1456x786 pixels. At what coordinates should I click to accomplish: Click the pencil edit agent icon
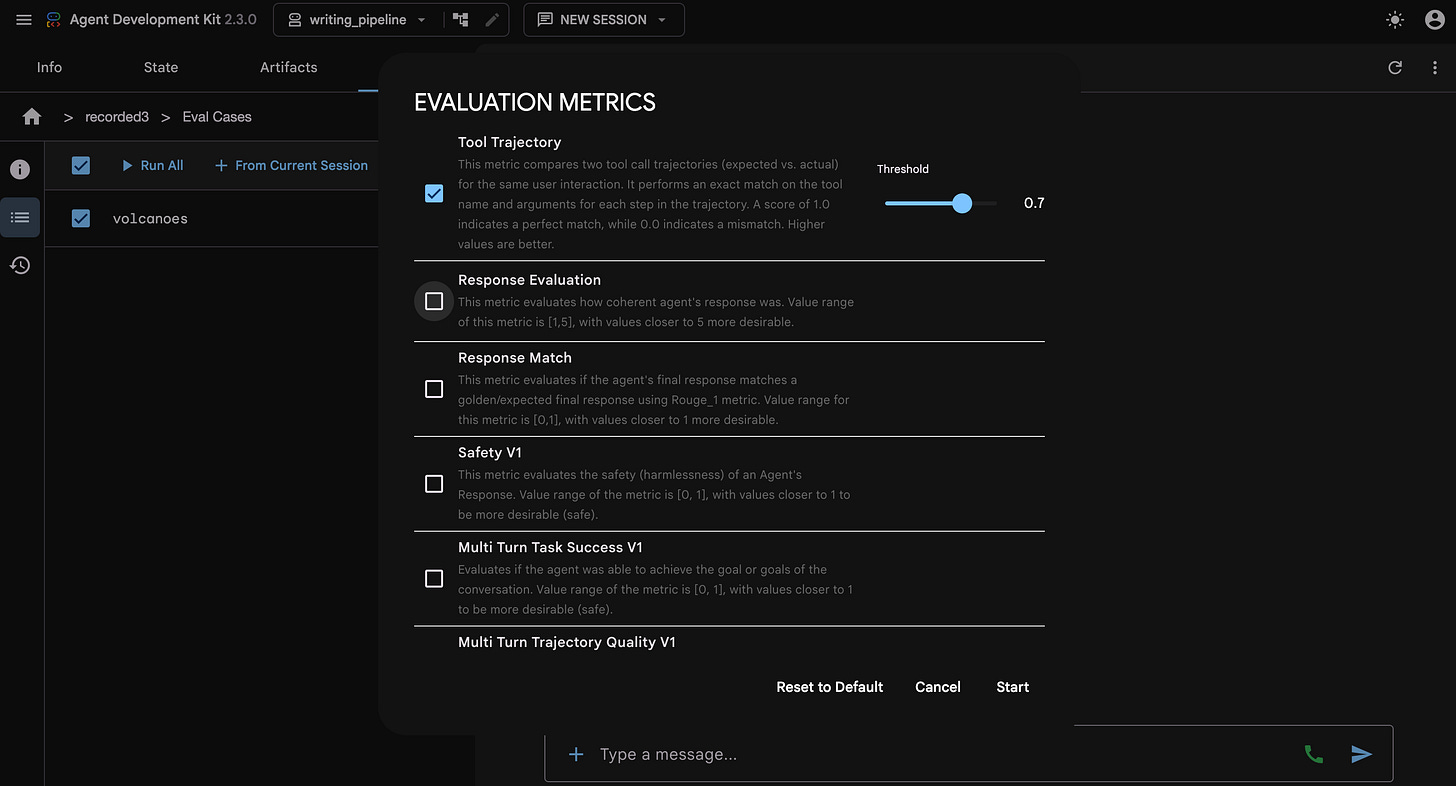click(x=492, y=20)
